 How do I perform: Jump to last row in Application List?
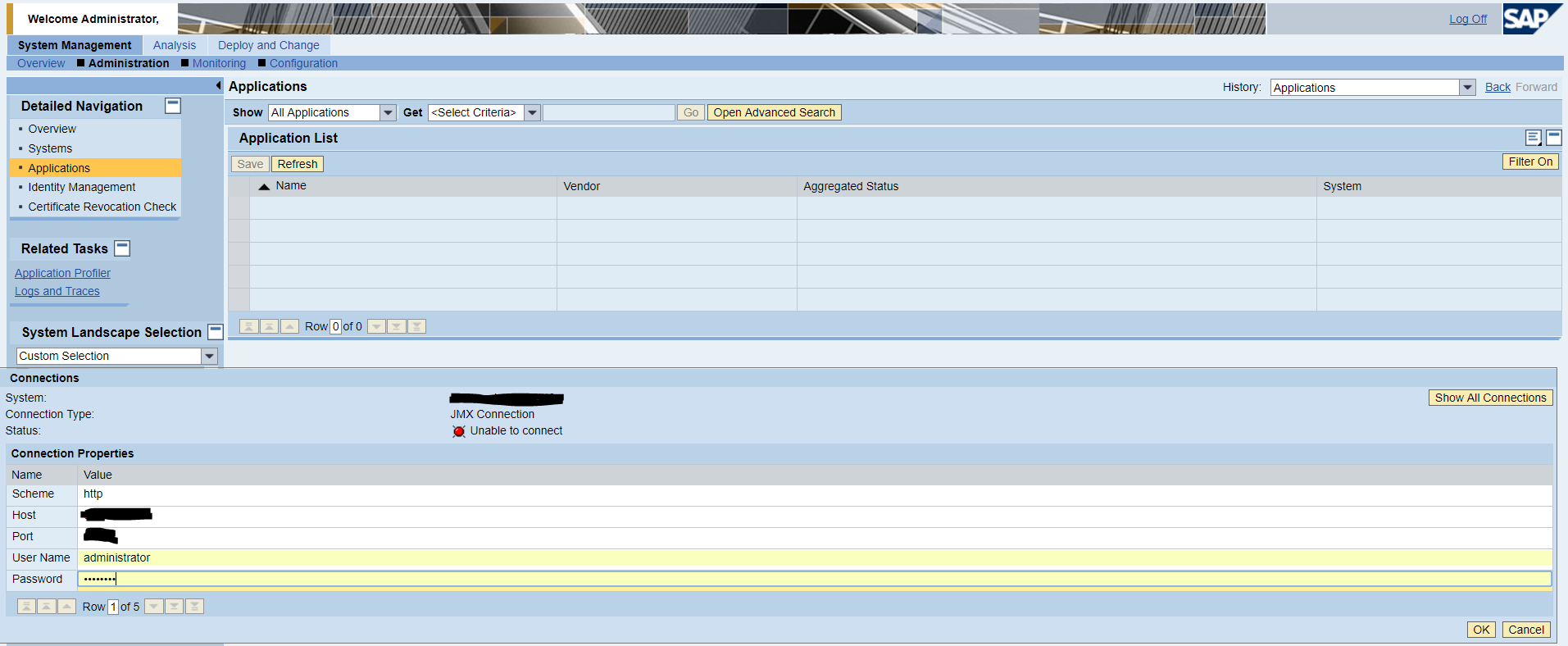(x=416, y=326)
